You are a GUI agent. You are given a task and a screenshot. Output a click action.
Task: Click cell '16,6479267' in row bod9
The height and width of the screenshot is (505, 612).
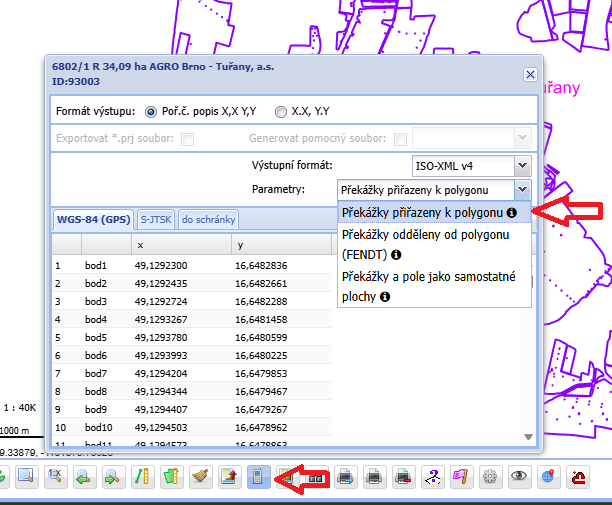click(261, 410)
